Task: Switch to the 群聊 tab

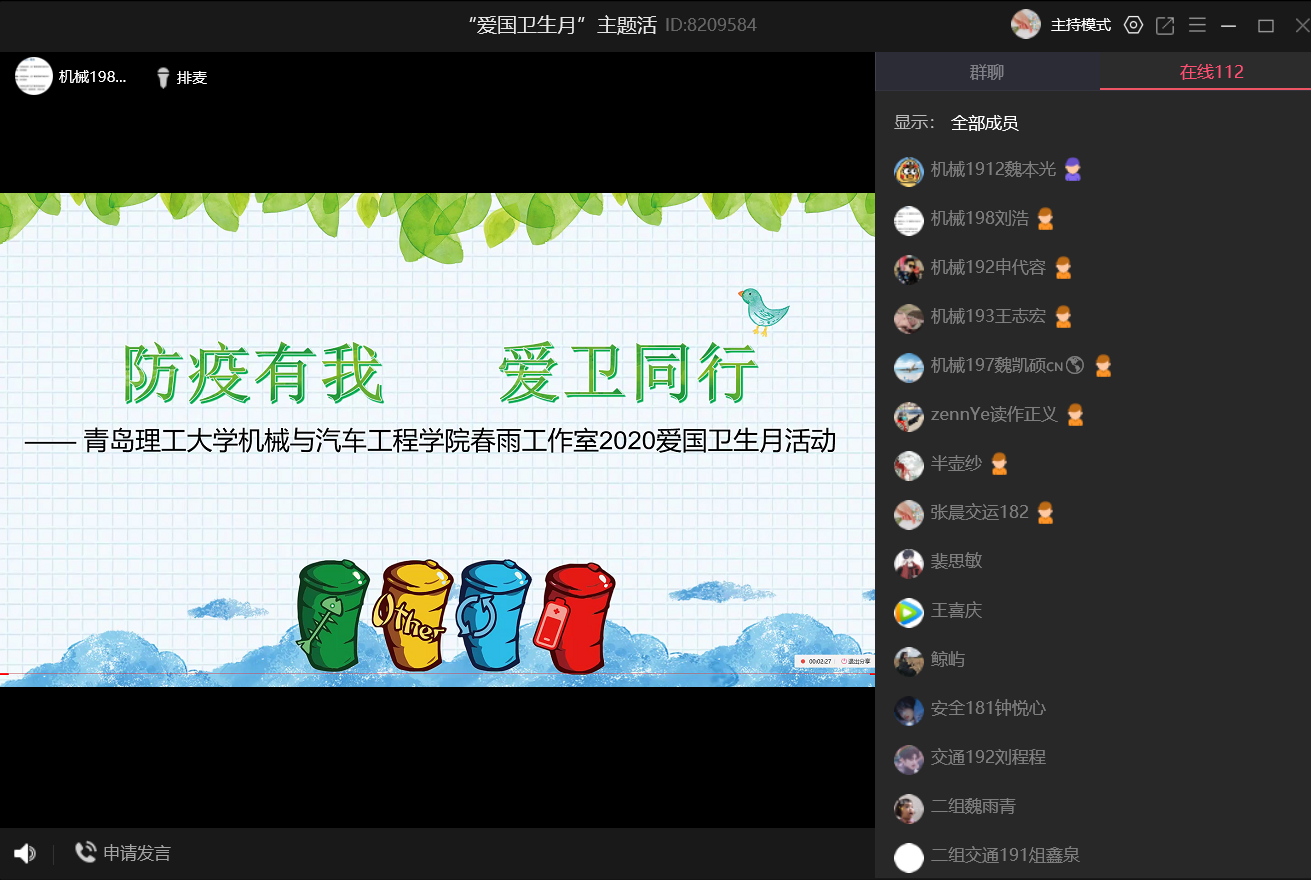Action: [987, 72]
